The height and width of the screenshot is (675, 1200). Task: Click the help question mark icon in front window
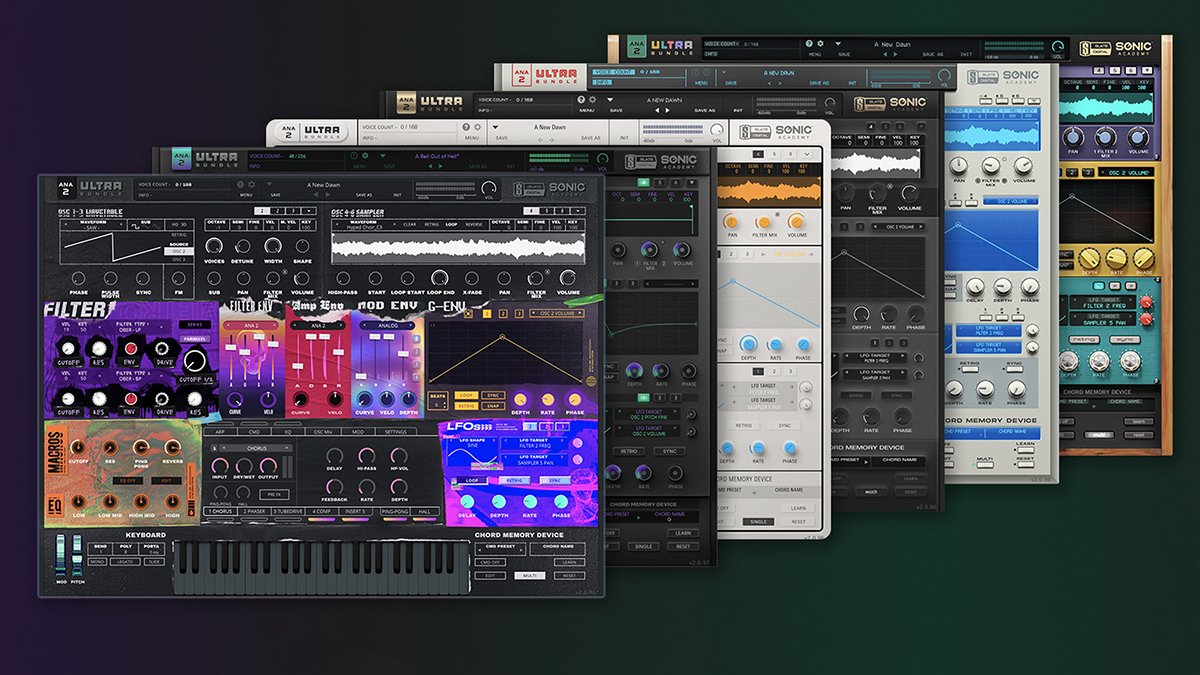click(x=239, y=185)
